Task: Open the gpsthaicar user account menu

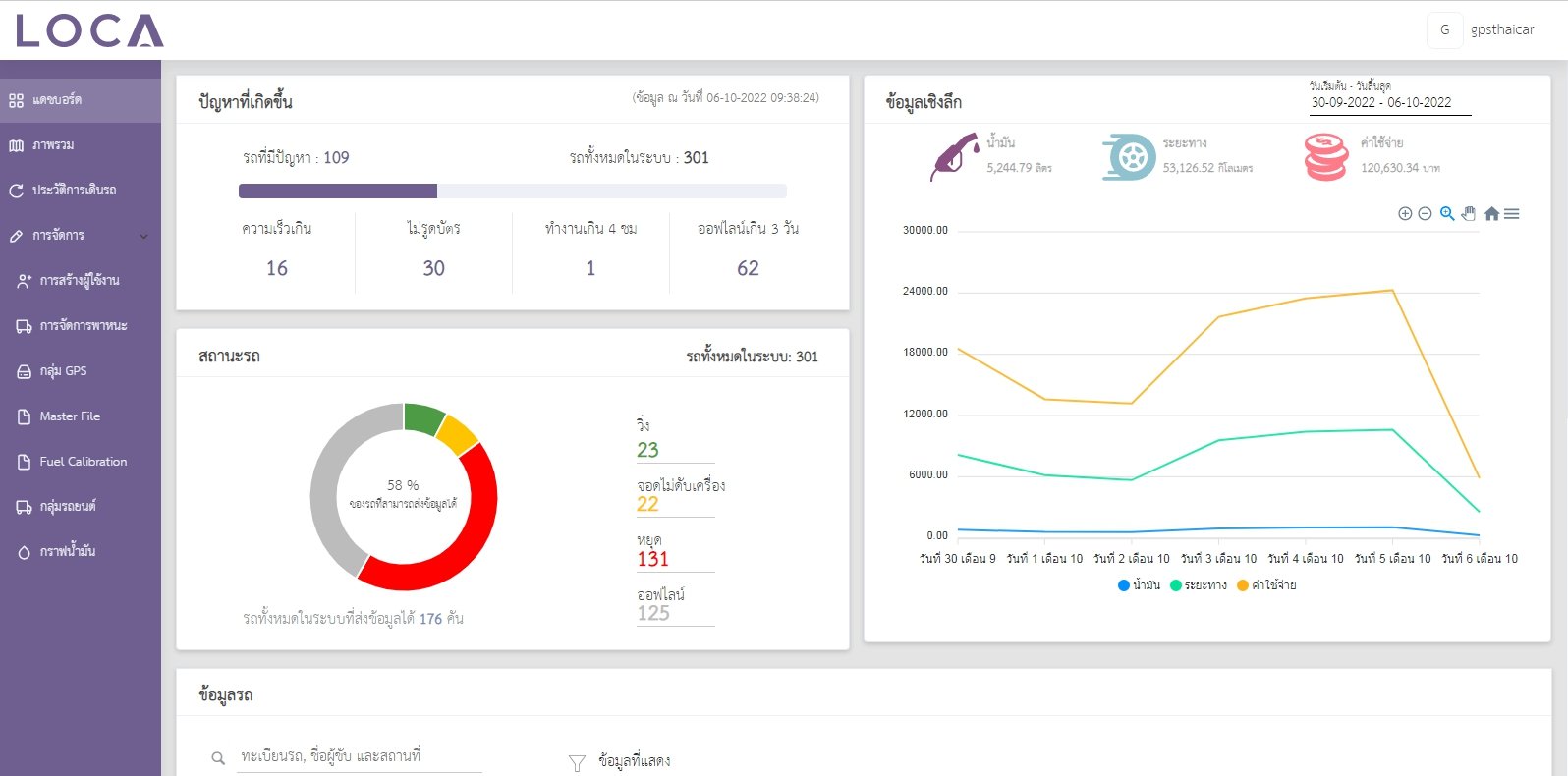Action: pyautogui.click(x=1484, y=30)
